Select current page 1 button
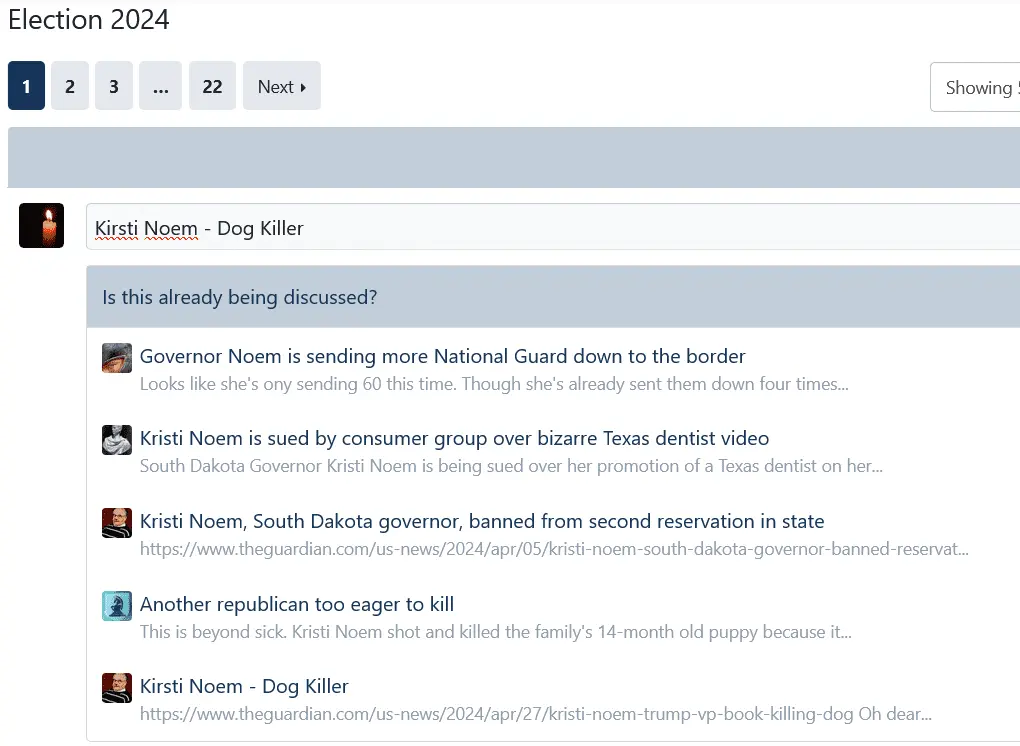Viewport: 1020px width, 746px height. pyautogui.click(x=26, y=86)
